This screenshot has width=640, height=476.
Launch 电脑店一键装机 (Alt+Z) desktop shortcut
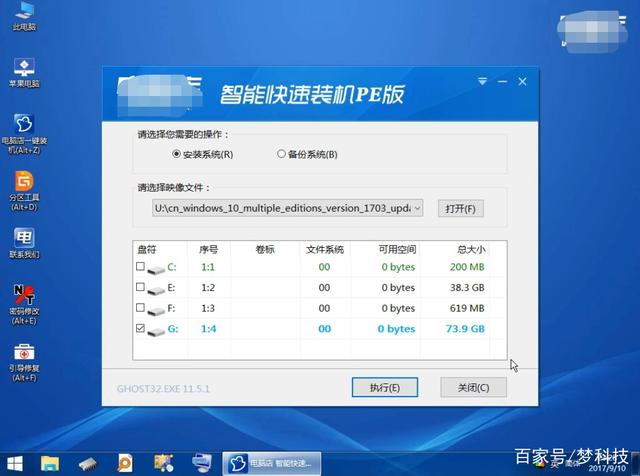pyautogui.click(x=24, y=133)
